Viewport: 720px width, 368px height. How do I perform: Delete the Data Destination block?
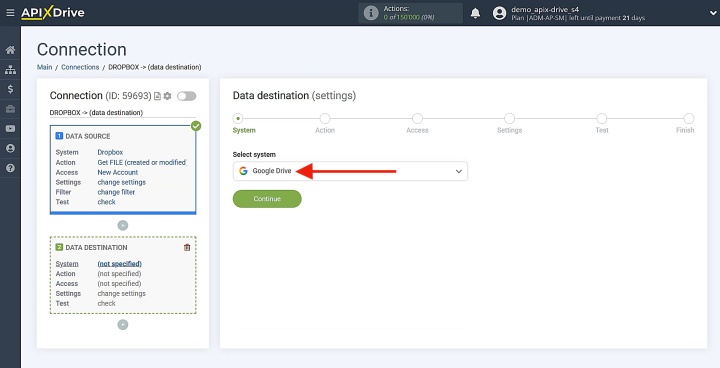coord(187,247)
